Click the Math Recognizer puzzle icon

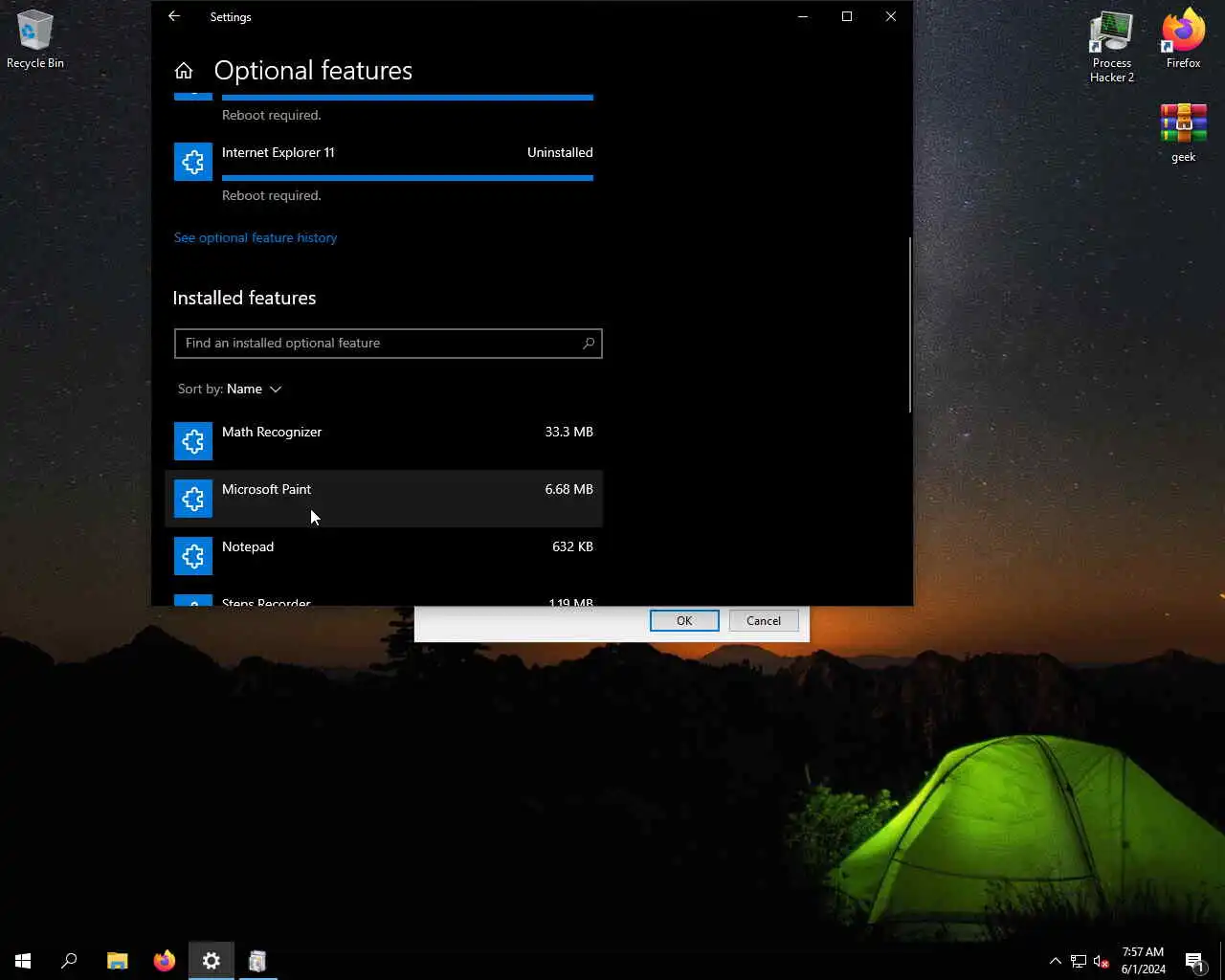(x=193, y=441)
